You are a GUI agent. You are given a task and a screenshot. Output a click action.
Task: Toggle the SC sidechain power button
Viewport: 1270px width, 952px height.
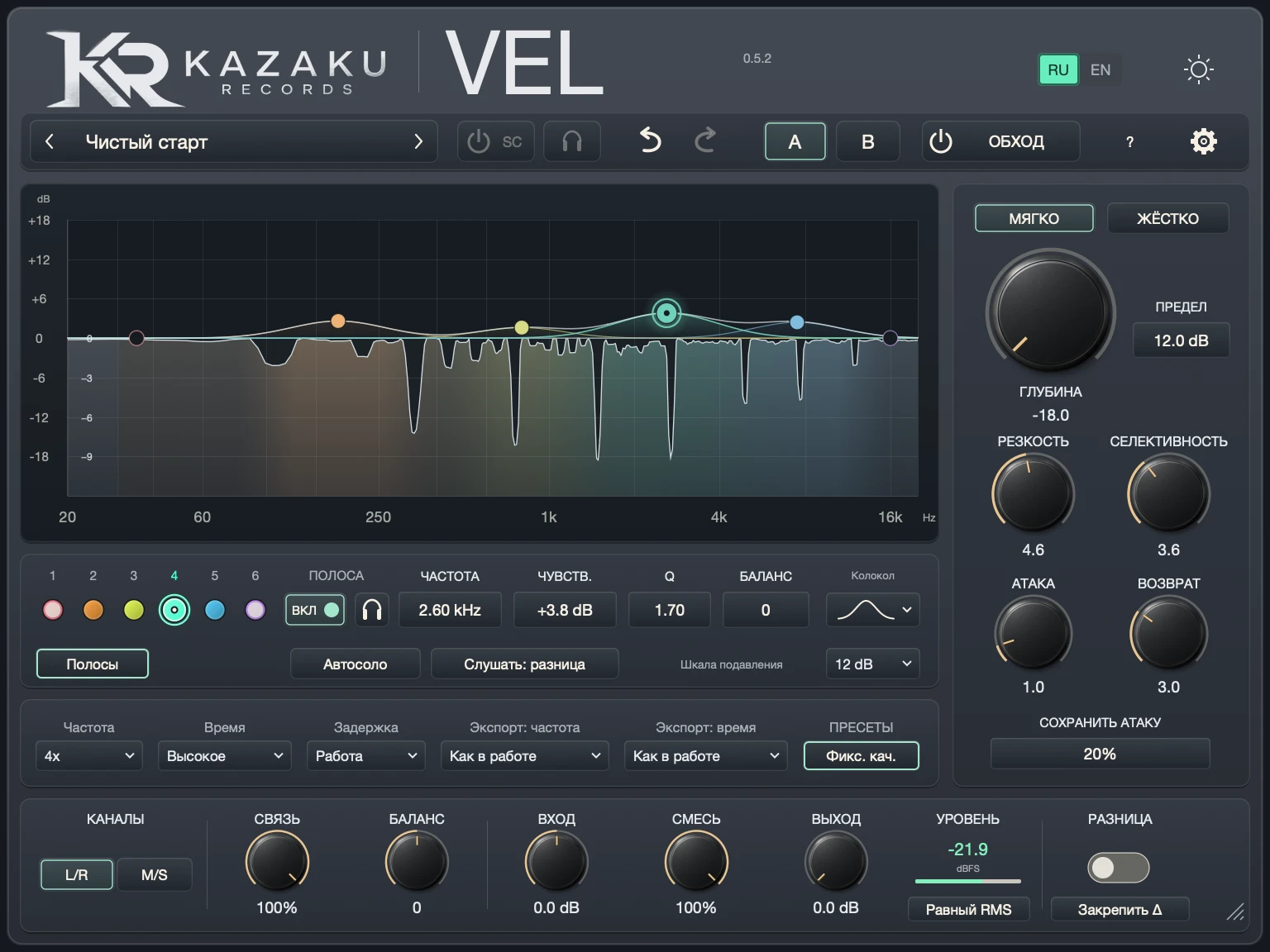495,141
